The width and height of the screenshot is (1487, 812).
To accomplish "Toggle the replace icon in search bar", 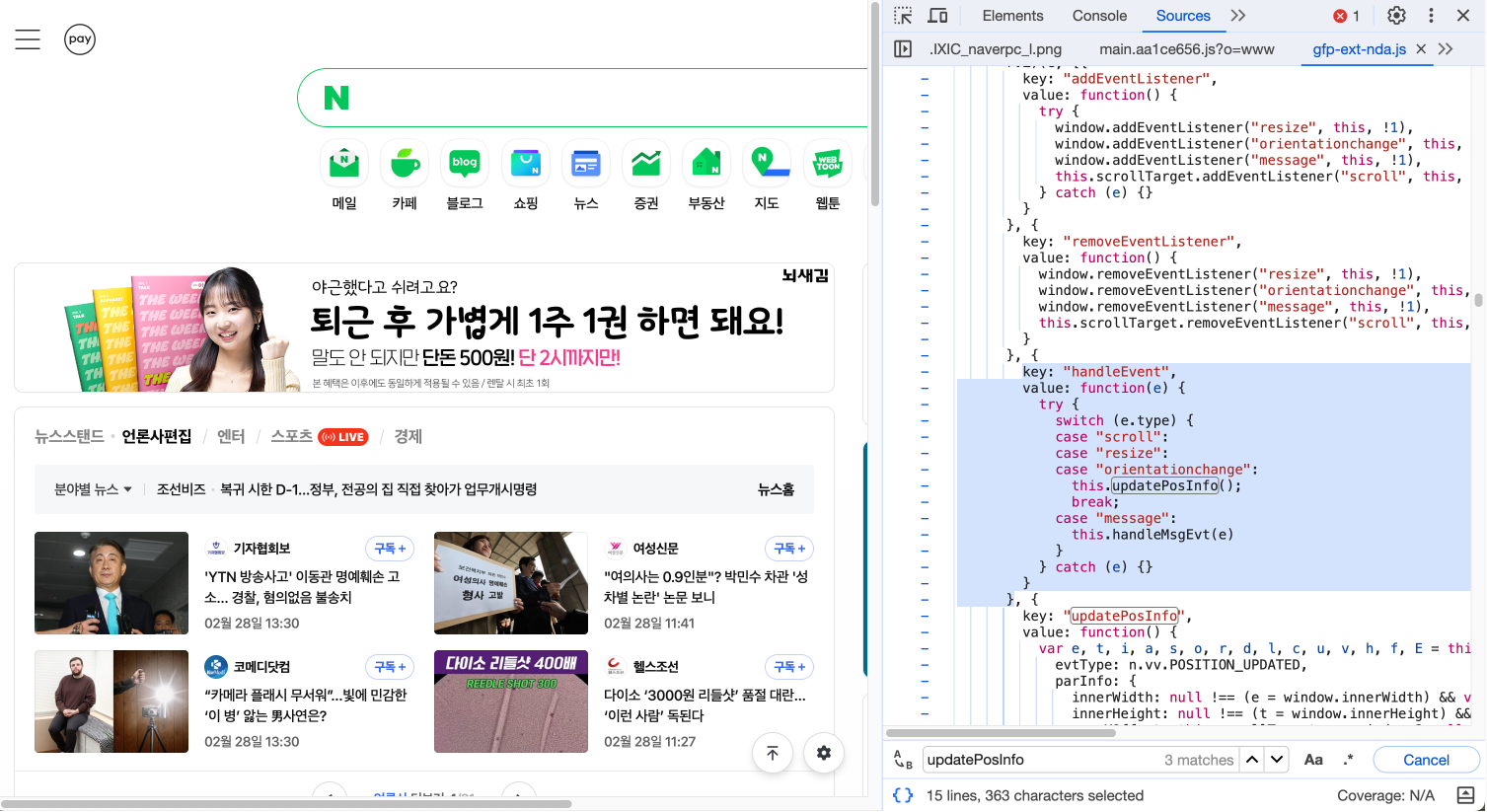I will pyautogui.click(x=903, y=760).
